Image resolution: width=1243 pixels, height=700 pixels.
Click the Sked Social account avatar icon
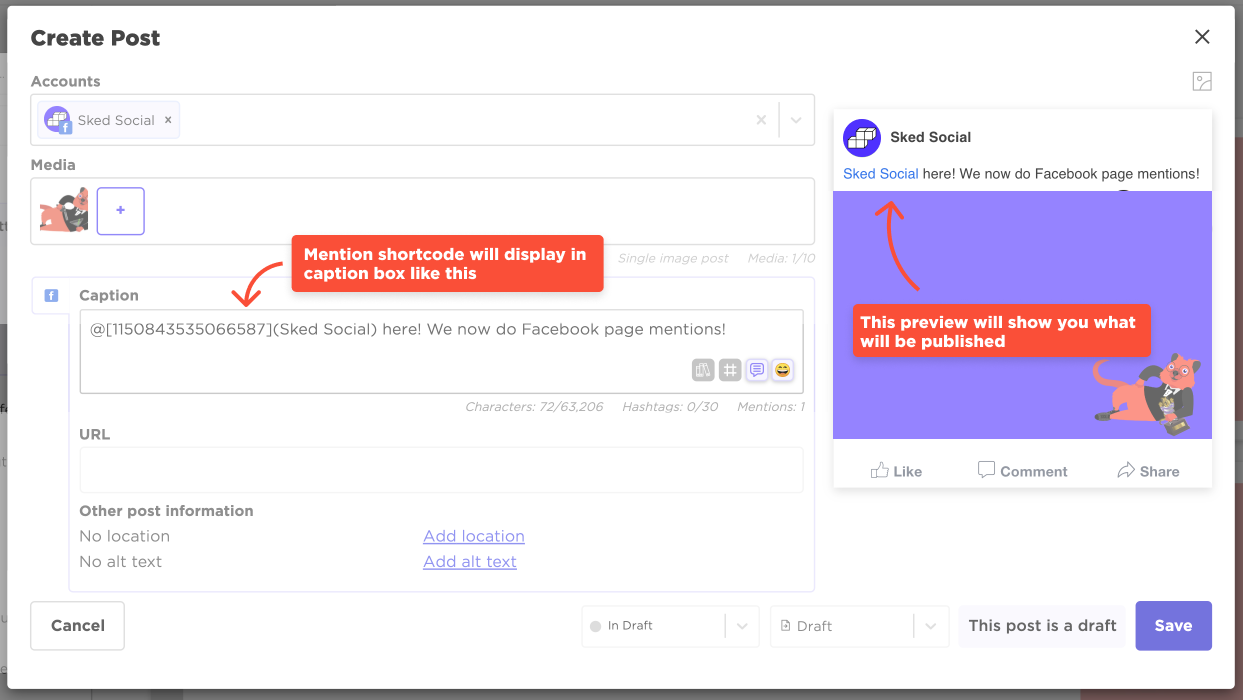(x=57, y=120)
